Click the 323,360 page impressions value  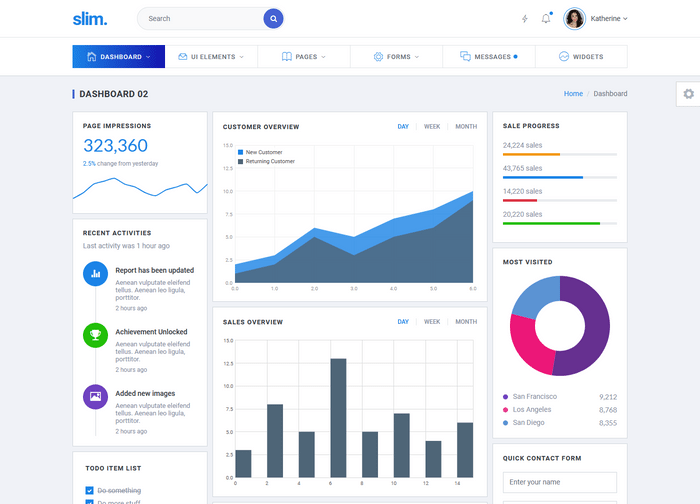pos(115,146)
